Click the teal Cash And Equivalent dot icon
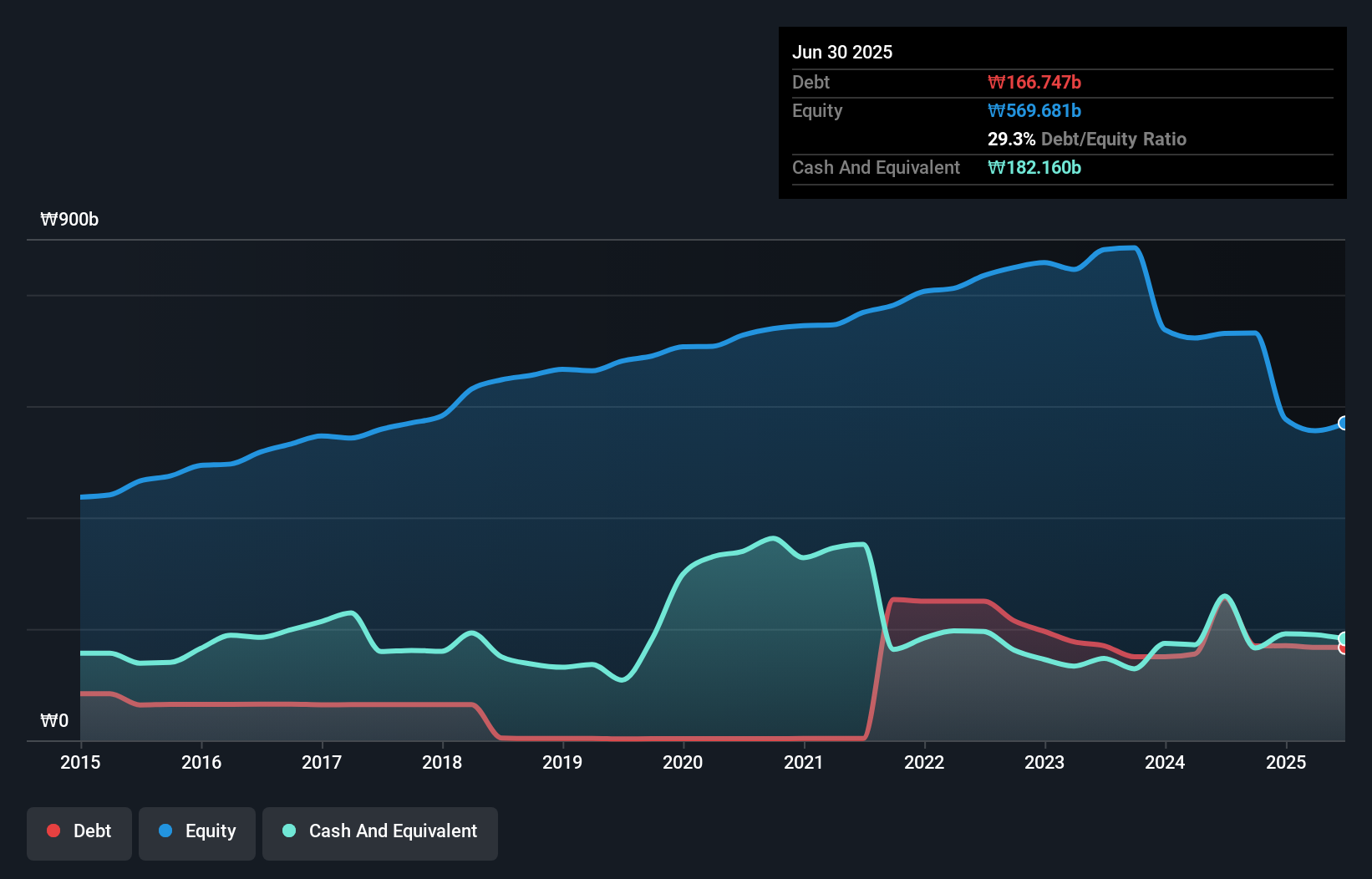This screenshot has width=1372, height=879. click(x=287, y=831)
